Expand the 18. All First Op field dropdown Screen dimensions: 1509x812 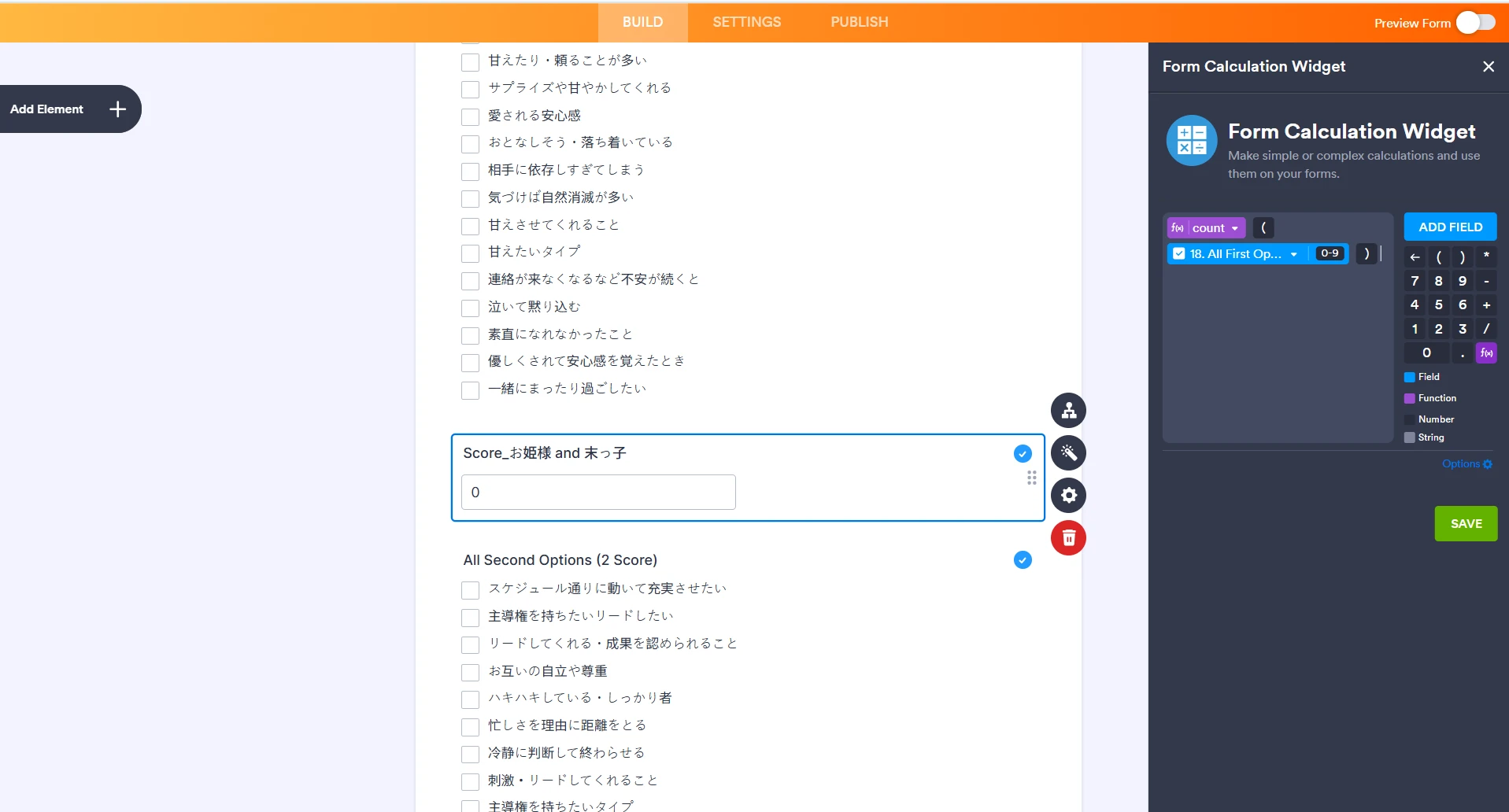[1295, 253]
